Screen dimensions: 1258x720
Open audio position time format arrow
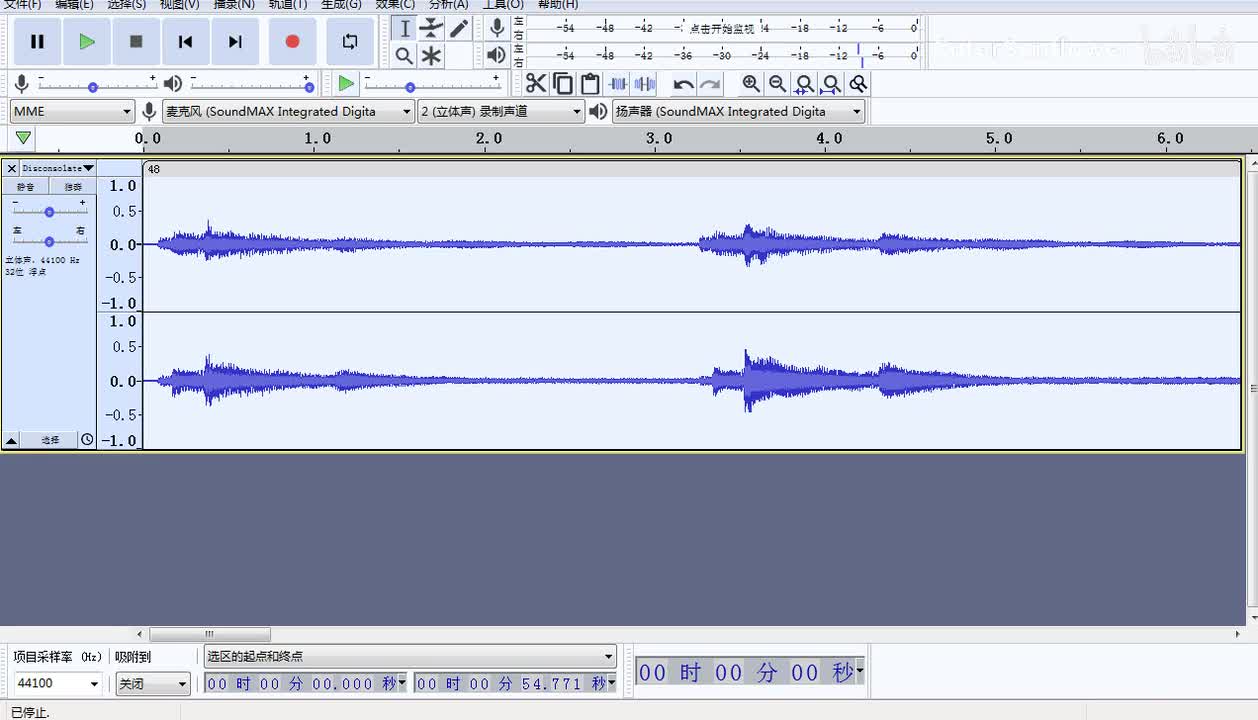[860, 671]
